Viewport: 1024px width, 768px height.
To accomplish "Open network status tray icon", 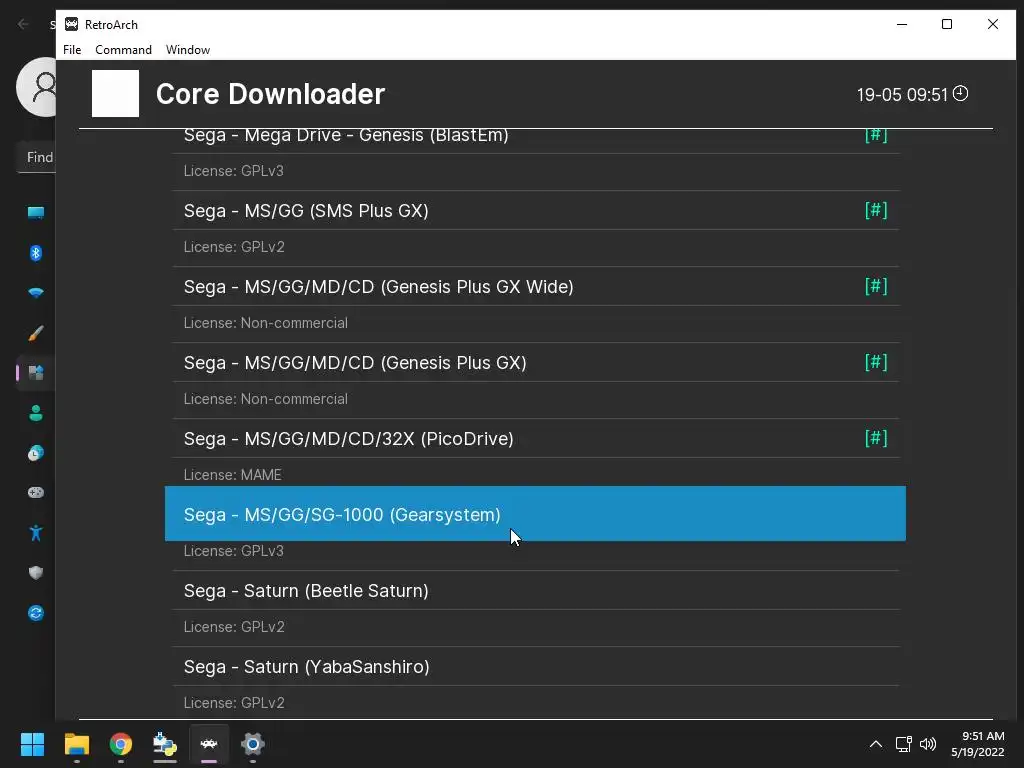I will pos(904,744).
